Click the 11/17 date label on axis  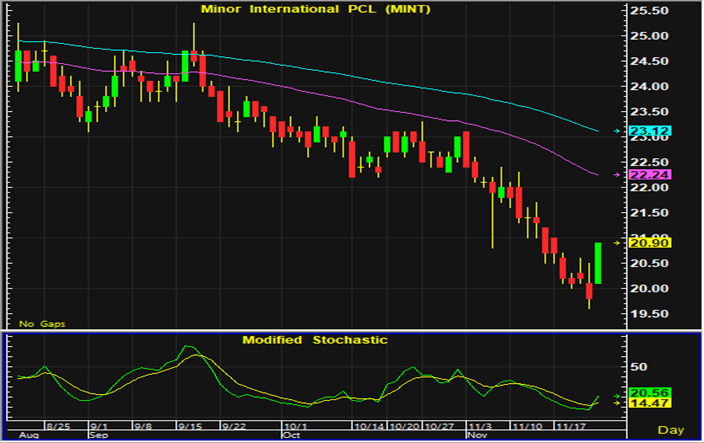(x=573, y=424)
